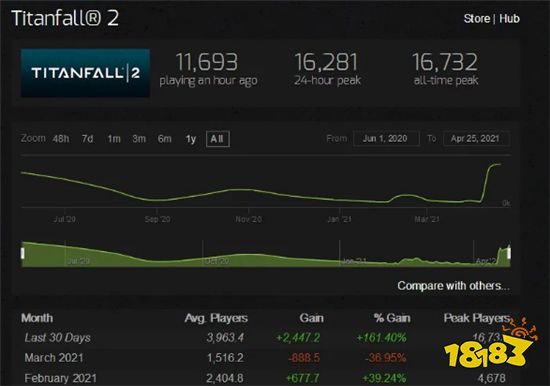Select the March 2021 row label
The height and width of the screenshot is (386, 550).
54,358
